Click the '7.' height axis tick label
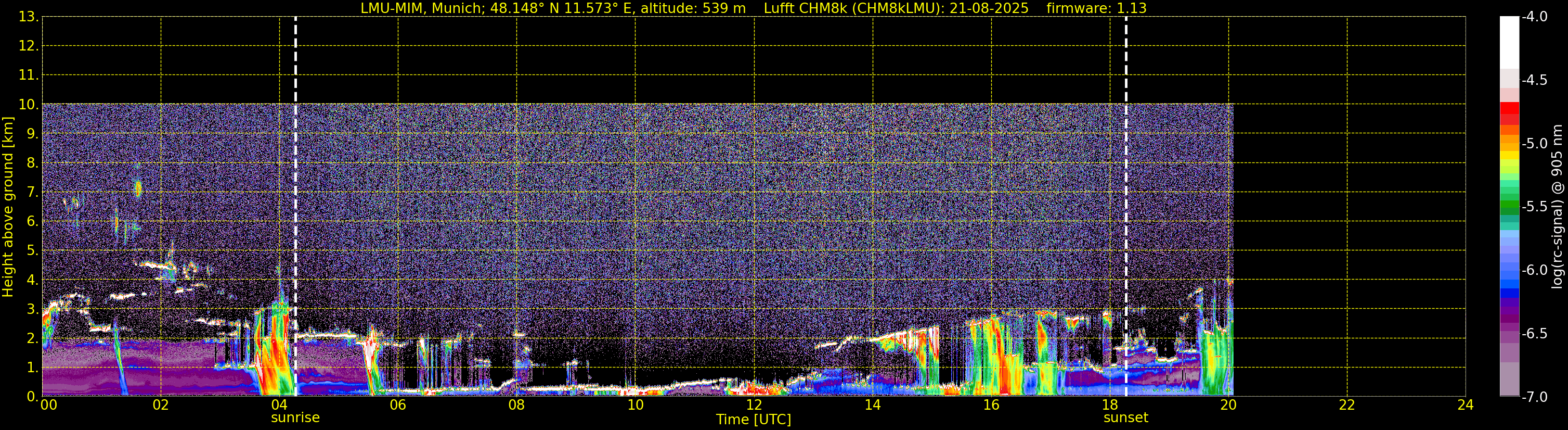 click(x=33, y=193)
